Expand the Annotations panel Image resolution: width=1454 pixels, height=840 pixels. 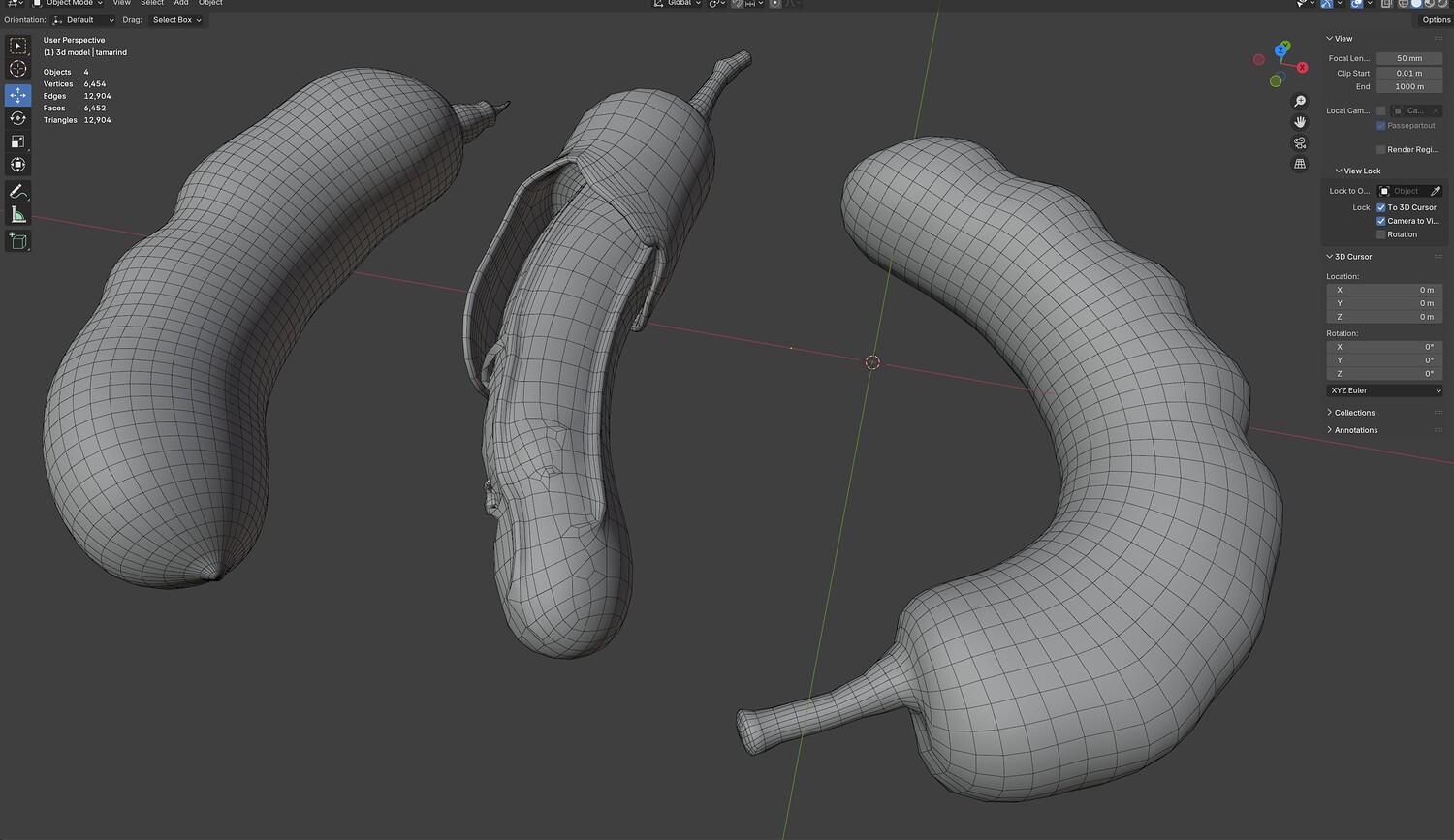tap(1351, 430)
